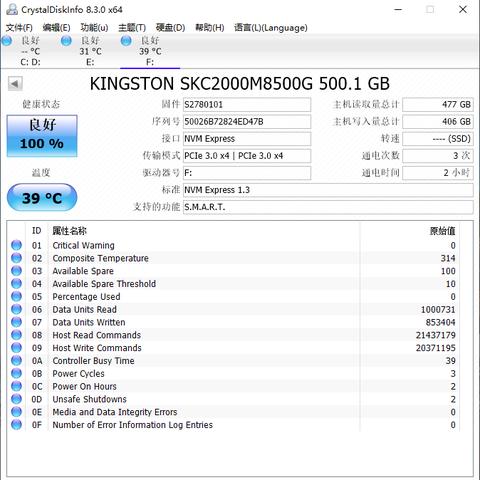Click raw value 314 for Composite Temperature
This screenshot has width=480, height=480.
[x=448, y=258]
